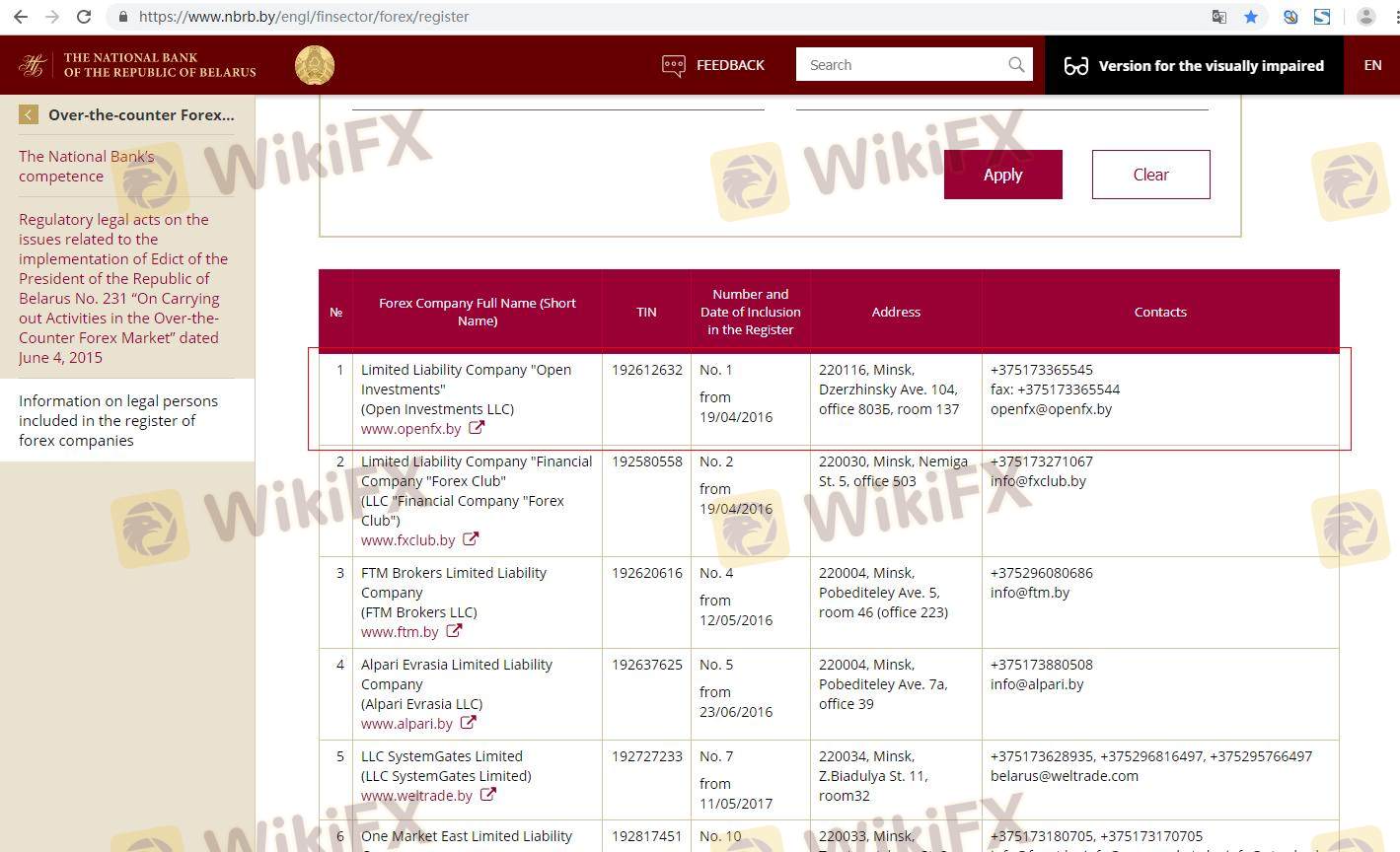
Task: Open the FEEDBACK link in header
Action: pos(713,65)
